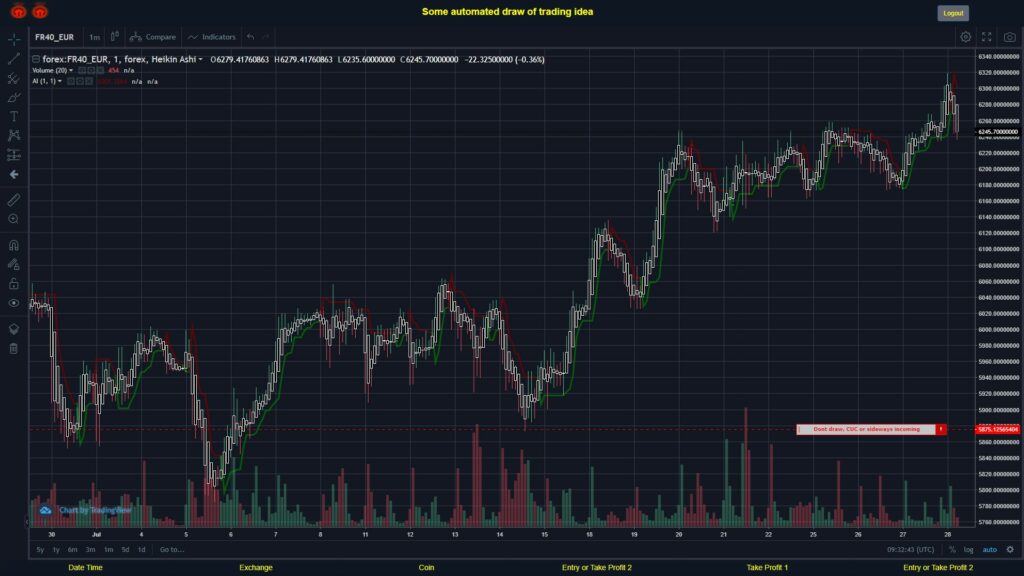Image resolution: width=1024 pixels, height=576 pixels.
Task: Hide all drawing tools with the eye icon
Action: [x=14, y=303]
